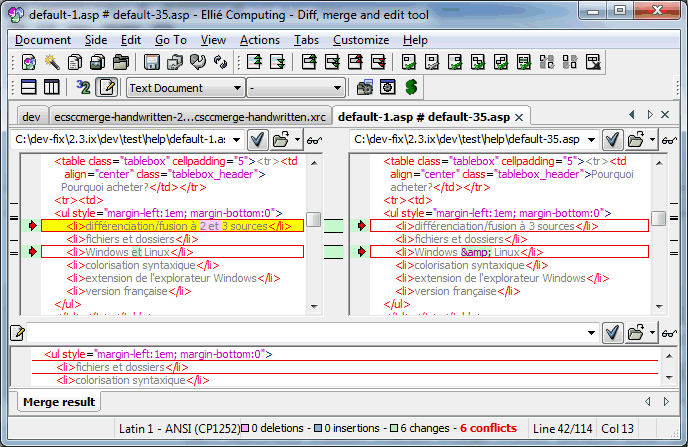Click the folder with camera icon
The image size is (688, 447).
pos(365,87)
